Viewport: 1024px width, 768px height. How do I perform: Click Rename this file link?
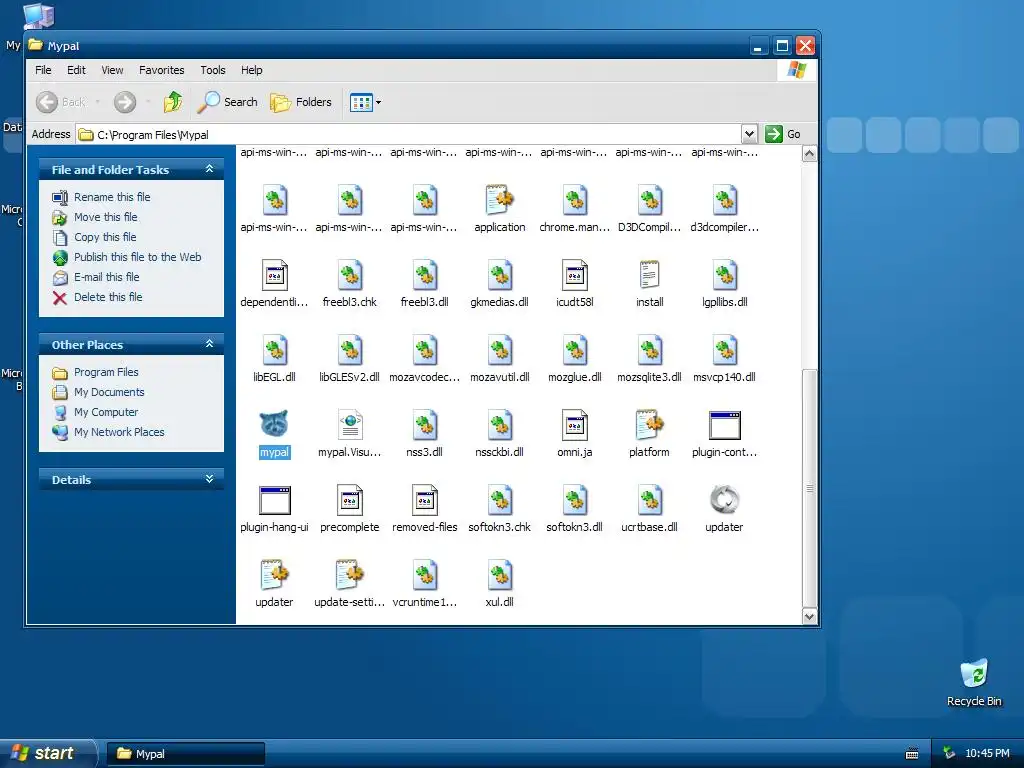(112, 197)
